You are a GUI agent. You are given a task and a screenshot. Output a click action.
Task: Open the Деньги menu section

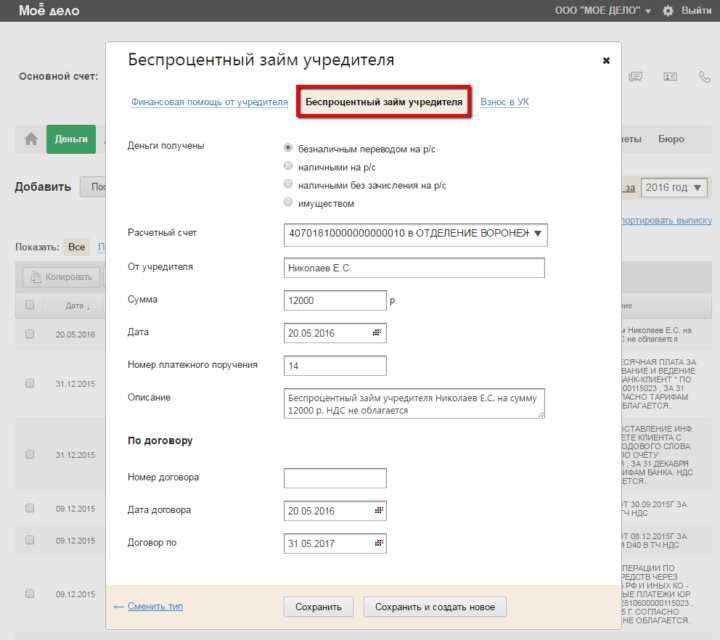(x=71, y=139)
